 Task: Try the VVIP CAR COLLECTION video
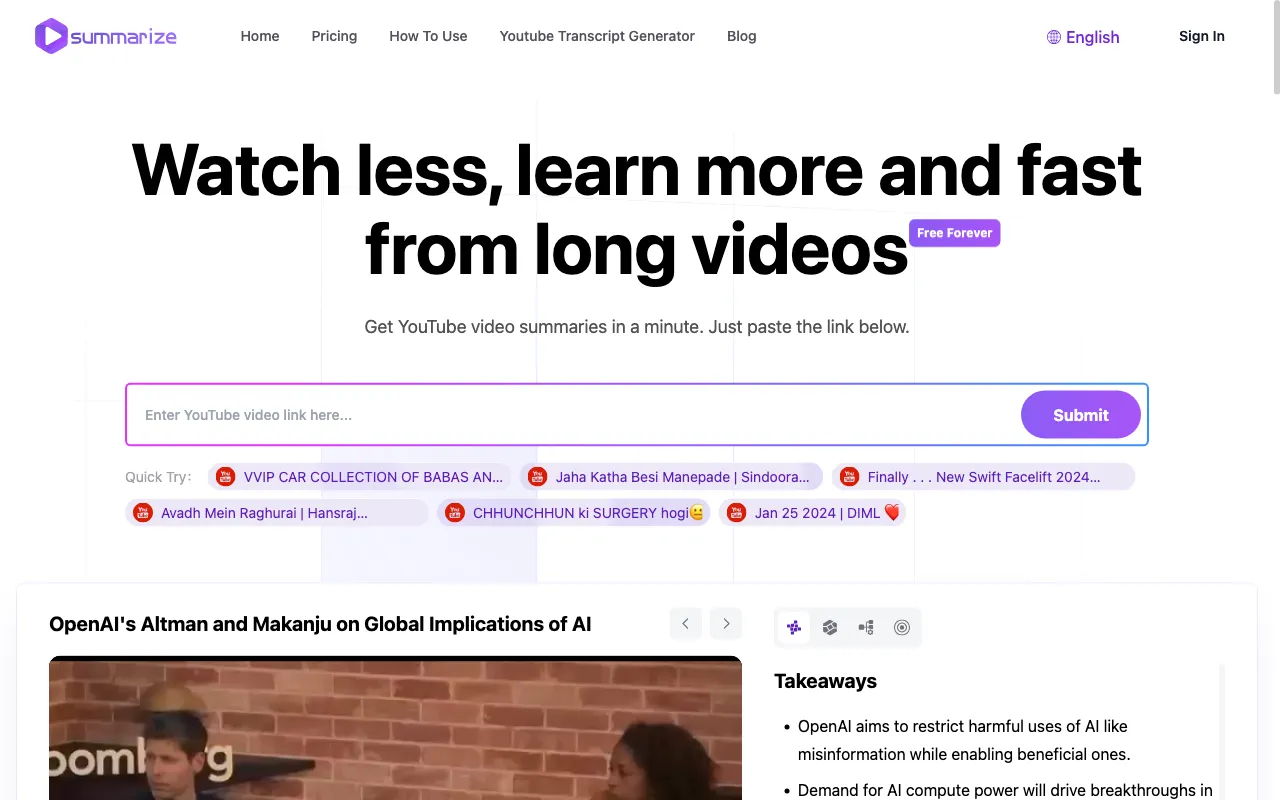tap(360, 477)
